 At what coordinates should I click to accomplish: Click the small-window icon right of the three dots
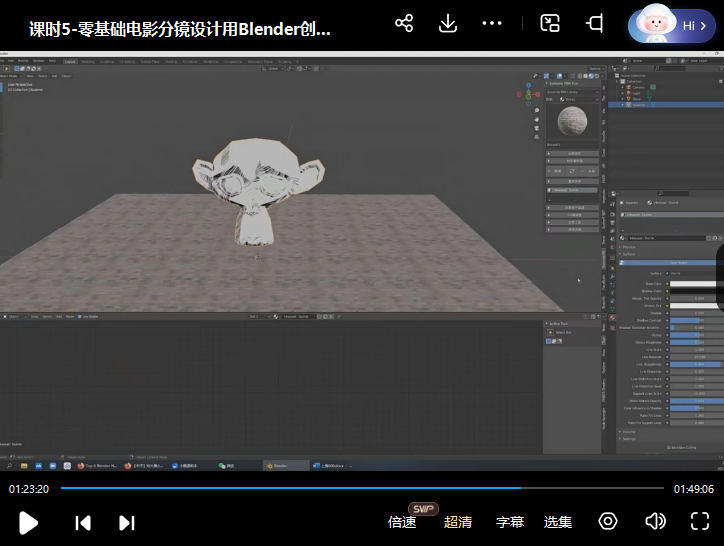point(550,23)
